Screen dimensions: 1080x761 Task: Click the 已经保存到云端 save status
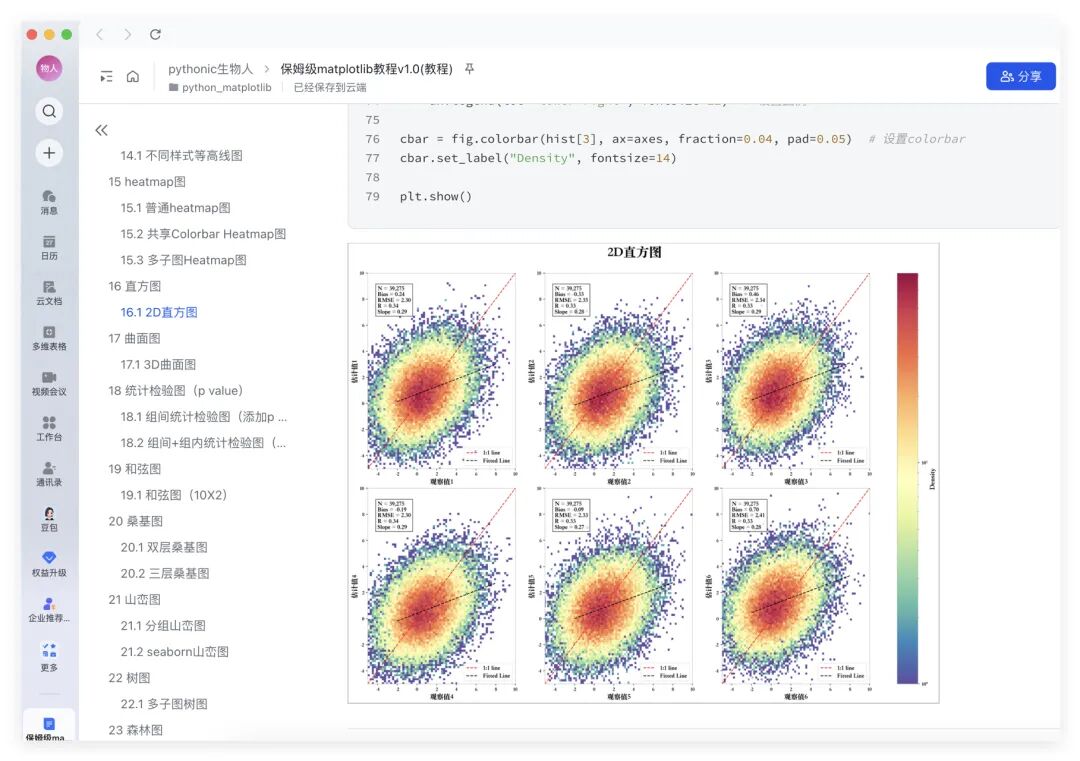pyautogui.click(x=330, y=87)
